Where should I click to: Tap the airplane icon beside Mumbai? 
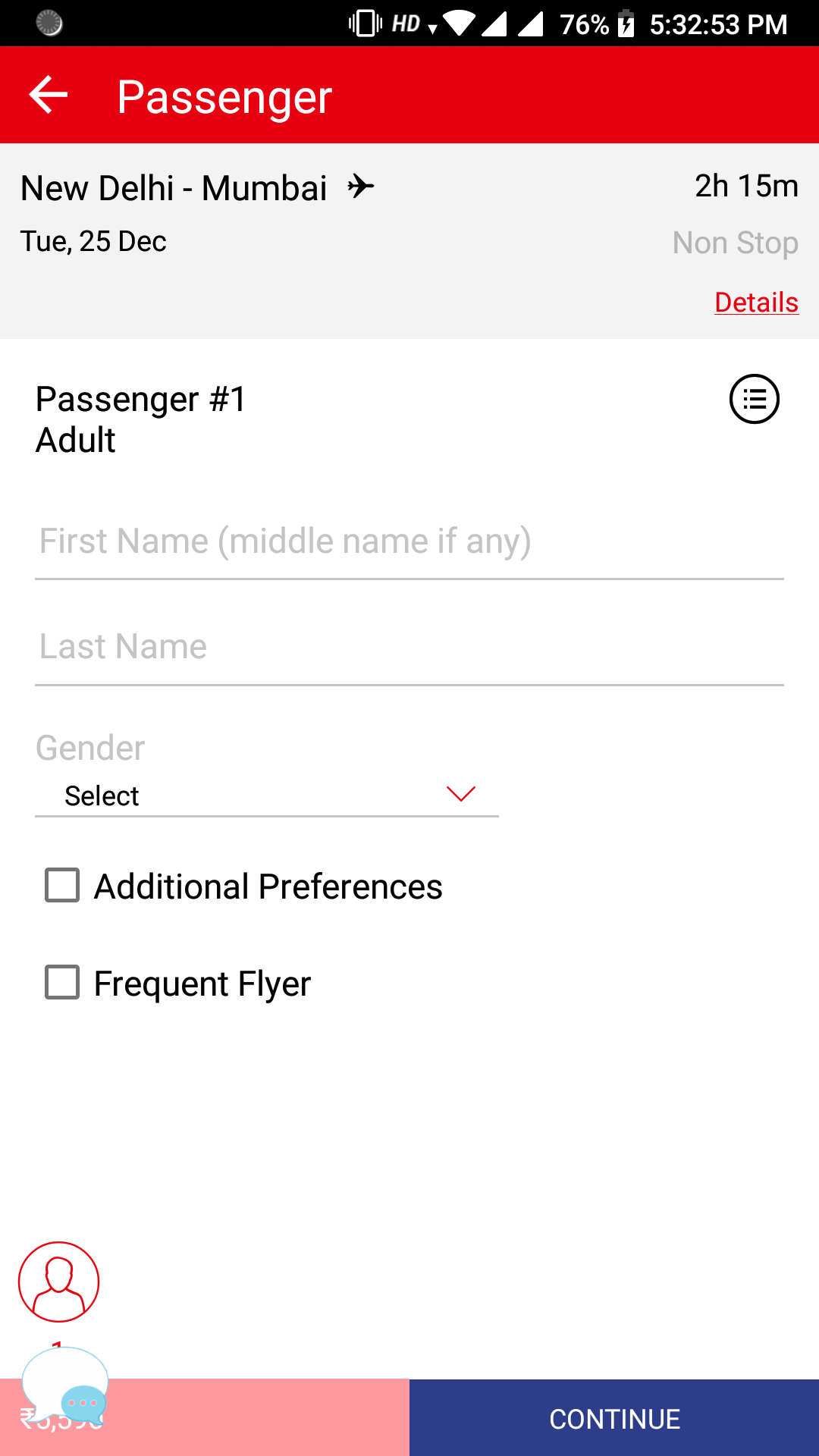tap(361, 187)
